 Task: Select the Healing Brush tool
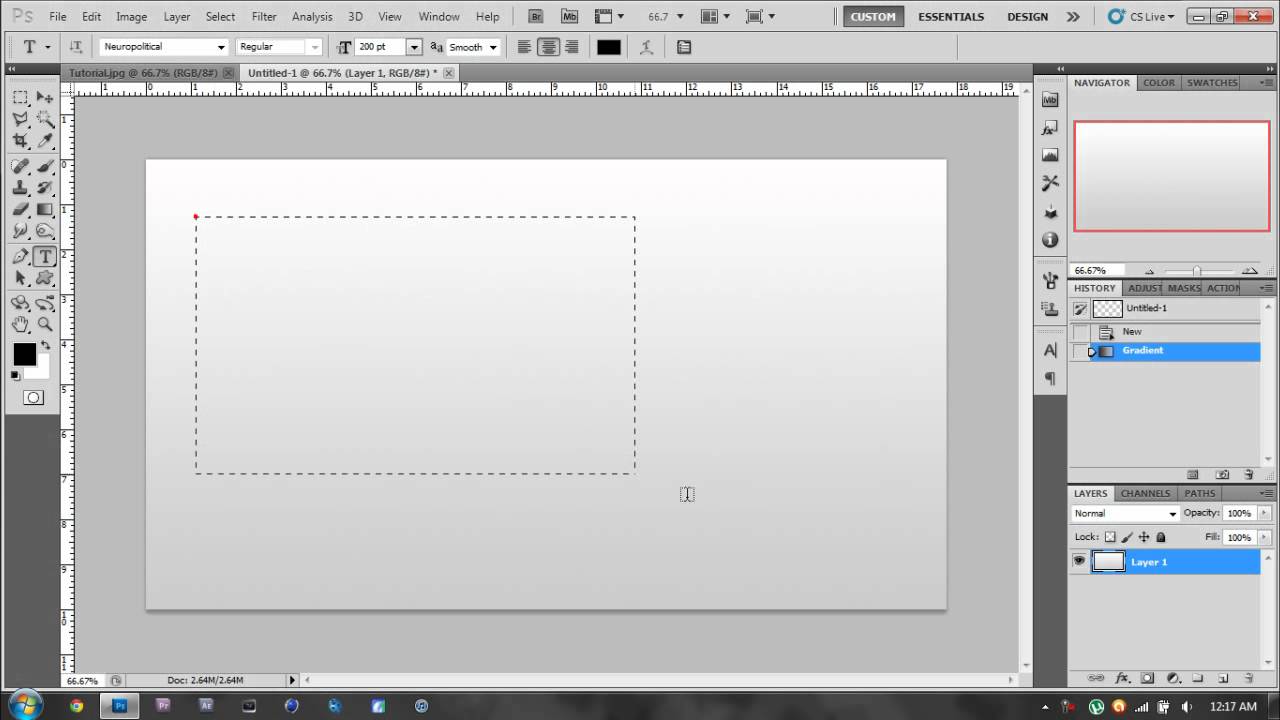pos(20,166)
